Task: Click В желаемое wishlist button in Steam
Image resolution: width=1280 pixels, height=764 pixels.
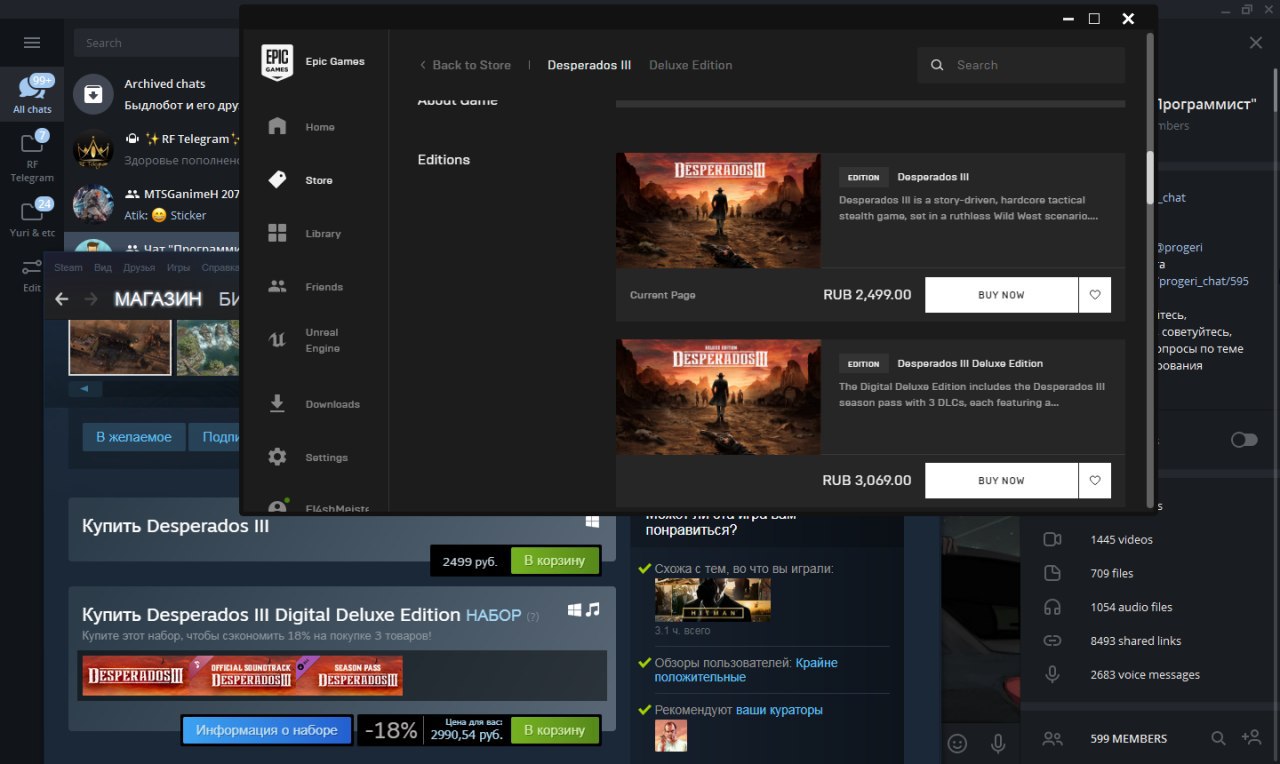Action: click(134, 437)
